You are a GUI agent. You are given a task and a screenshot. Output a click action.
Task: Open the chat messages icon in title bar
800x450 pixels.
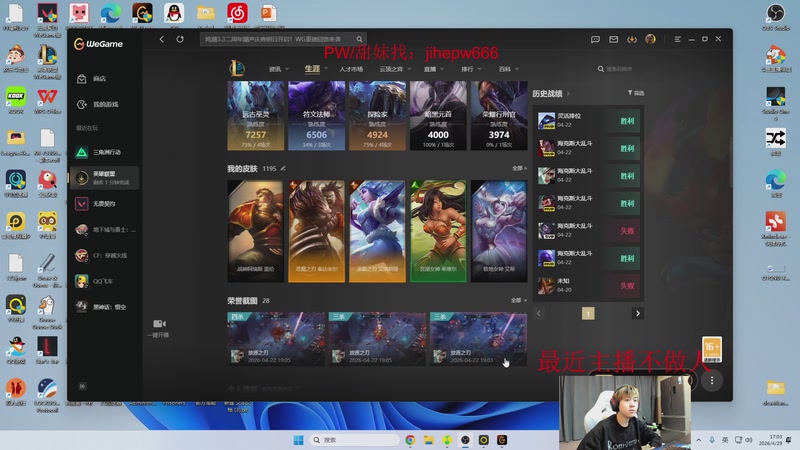click(x=595, y=39)
